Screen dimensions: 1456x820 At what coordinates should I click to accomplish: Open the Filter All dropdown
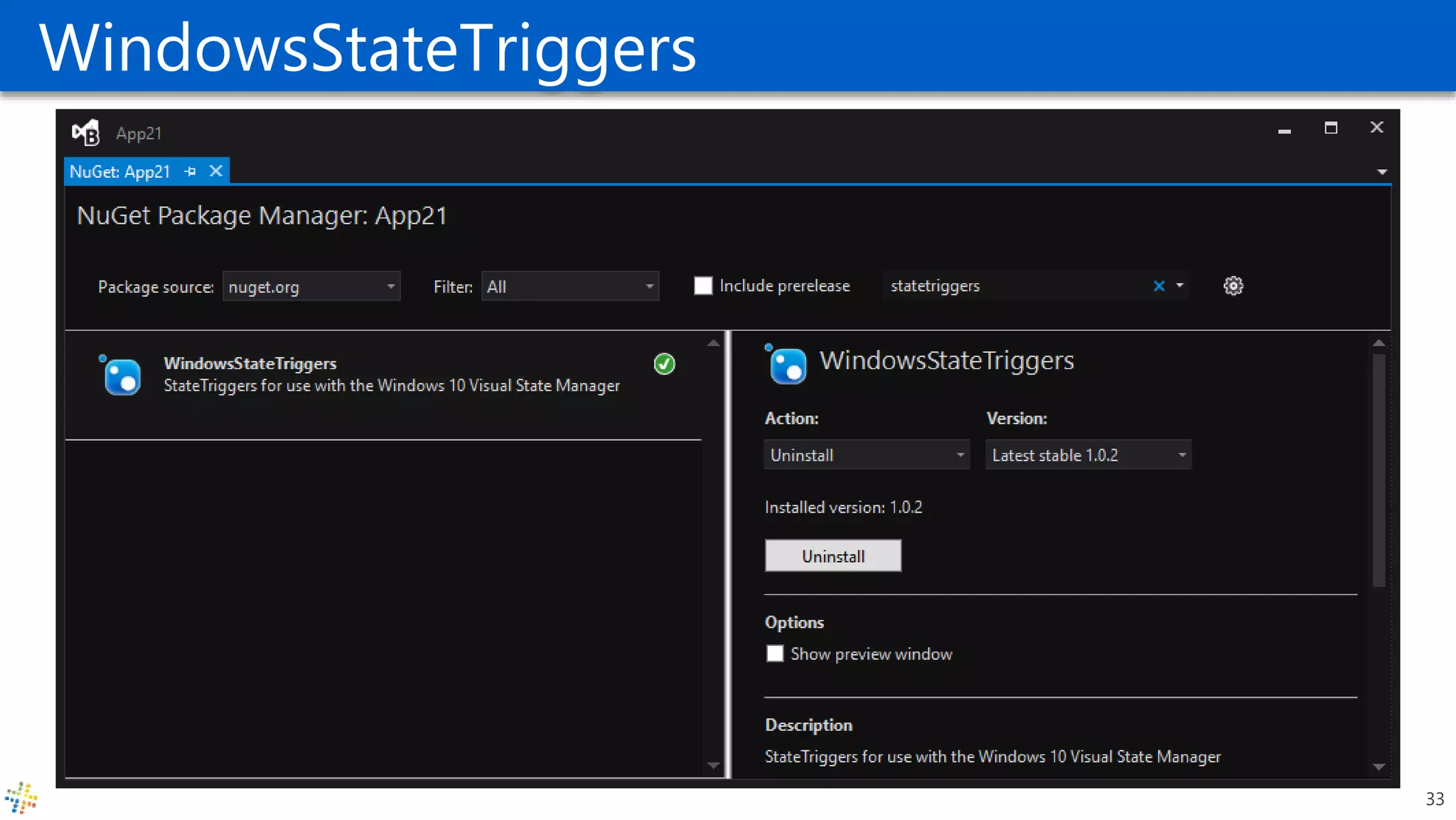coord(570,287)
